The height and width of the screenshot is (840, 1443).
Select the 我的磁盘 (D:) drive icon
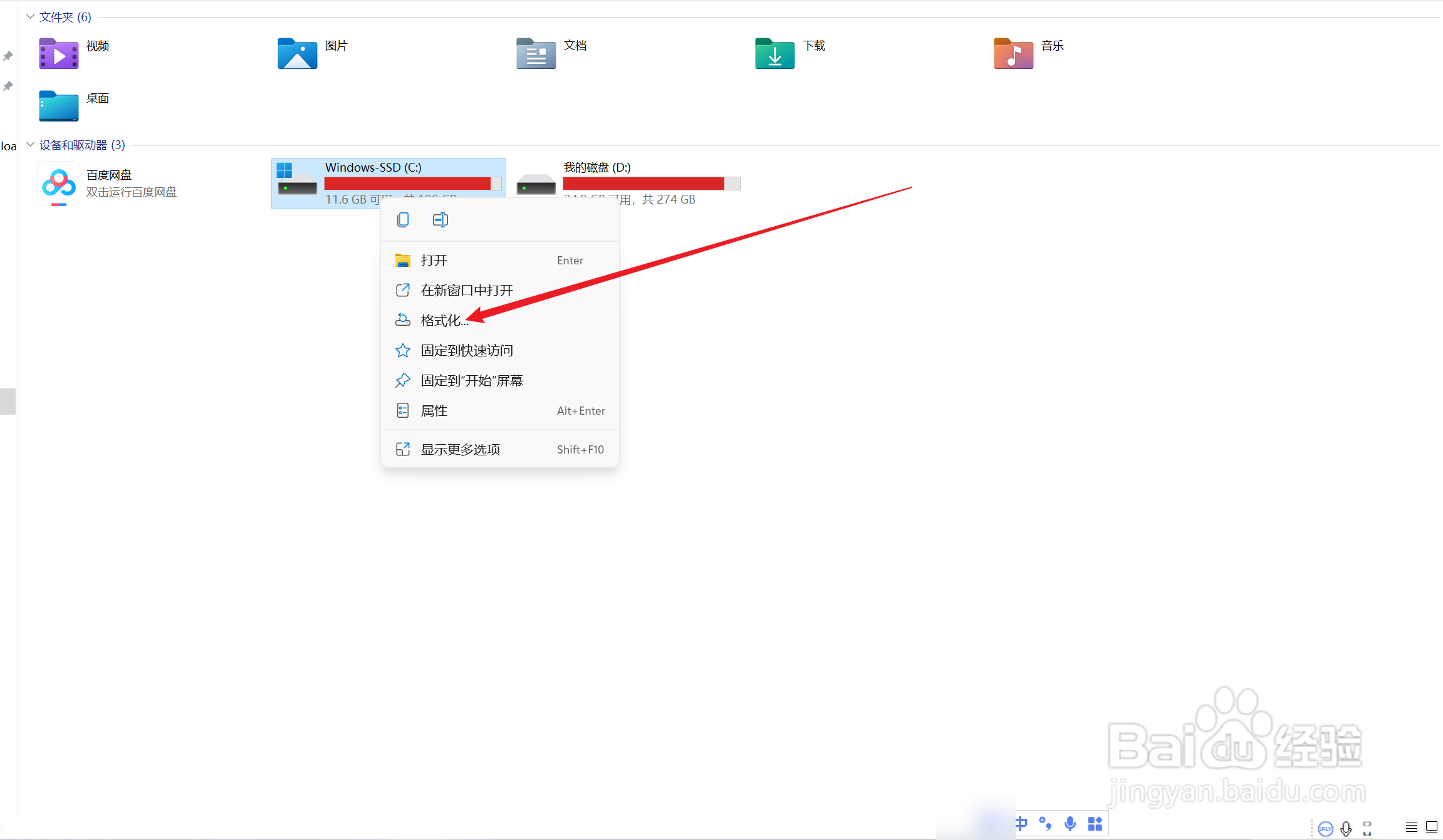click(x=536, y=185)
